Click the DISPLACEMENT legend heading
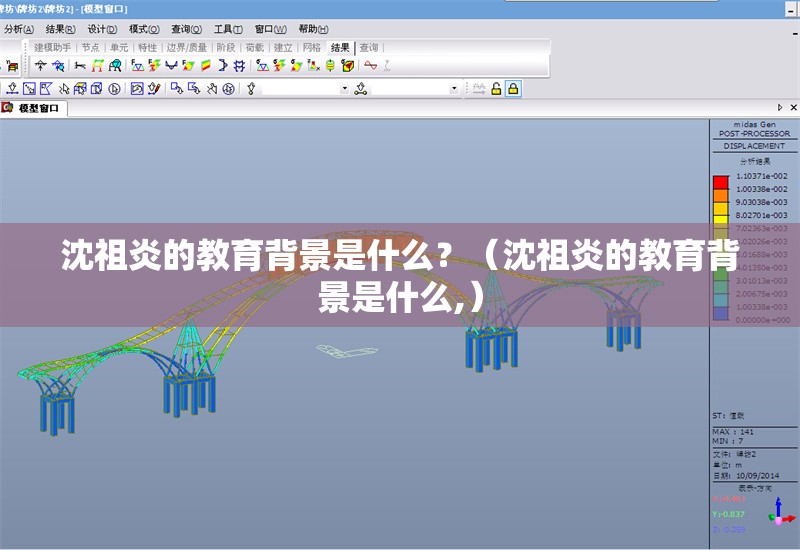 point(754,146)
